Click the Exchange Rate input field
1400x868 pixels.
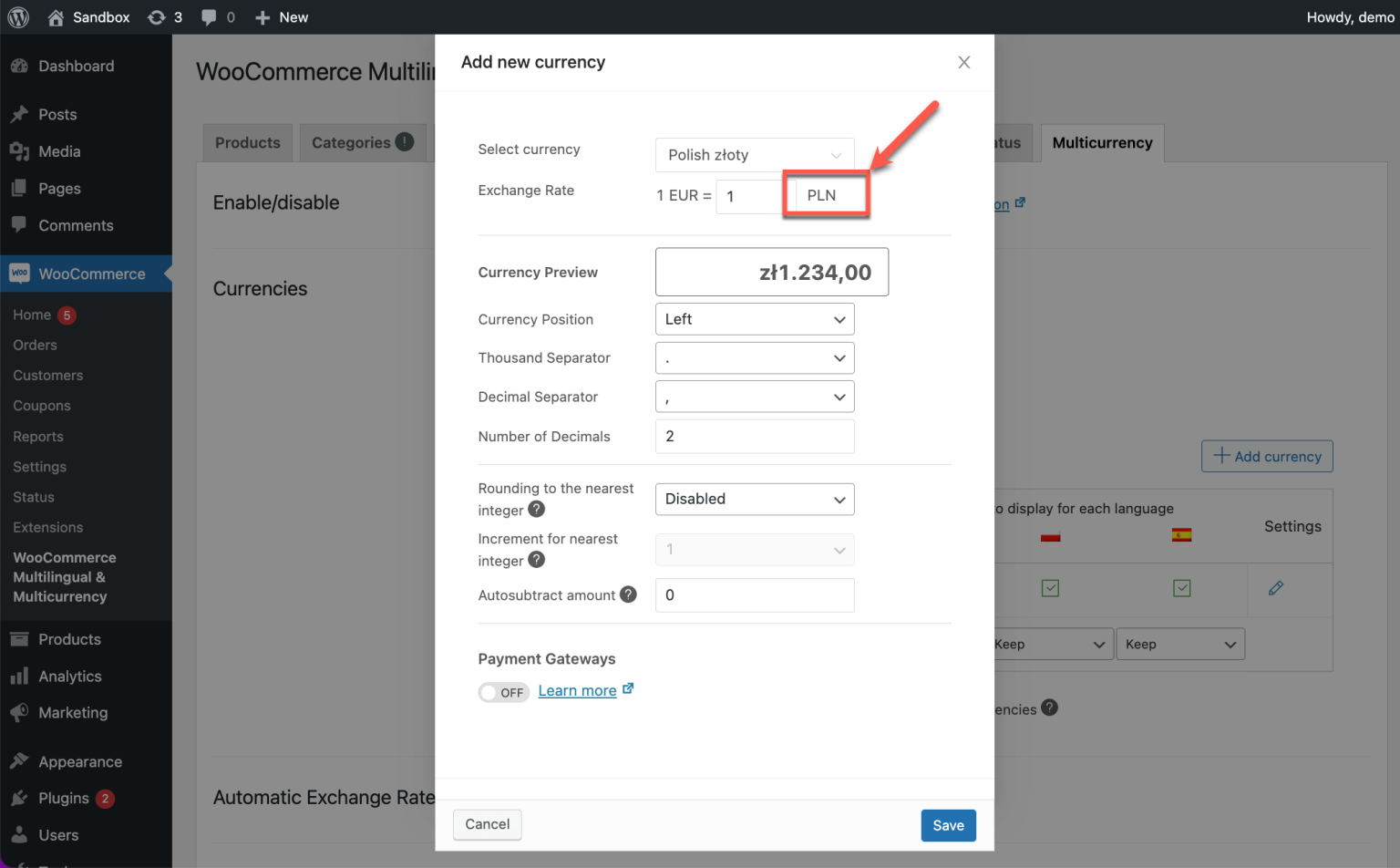pyautogui.click(x=749, y=196)
